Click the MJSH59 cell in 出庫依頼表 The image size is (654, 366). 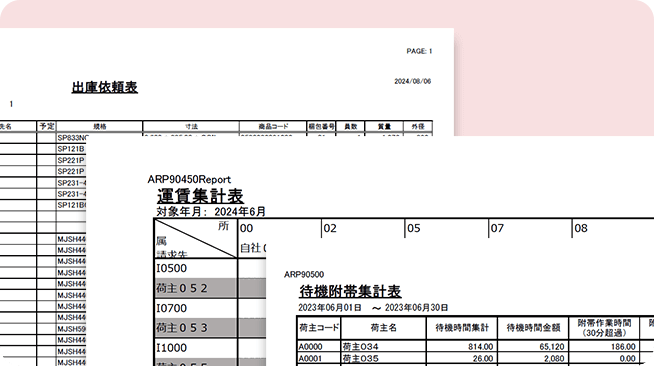coord(72,329)
